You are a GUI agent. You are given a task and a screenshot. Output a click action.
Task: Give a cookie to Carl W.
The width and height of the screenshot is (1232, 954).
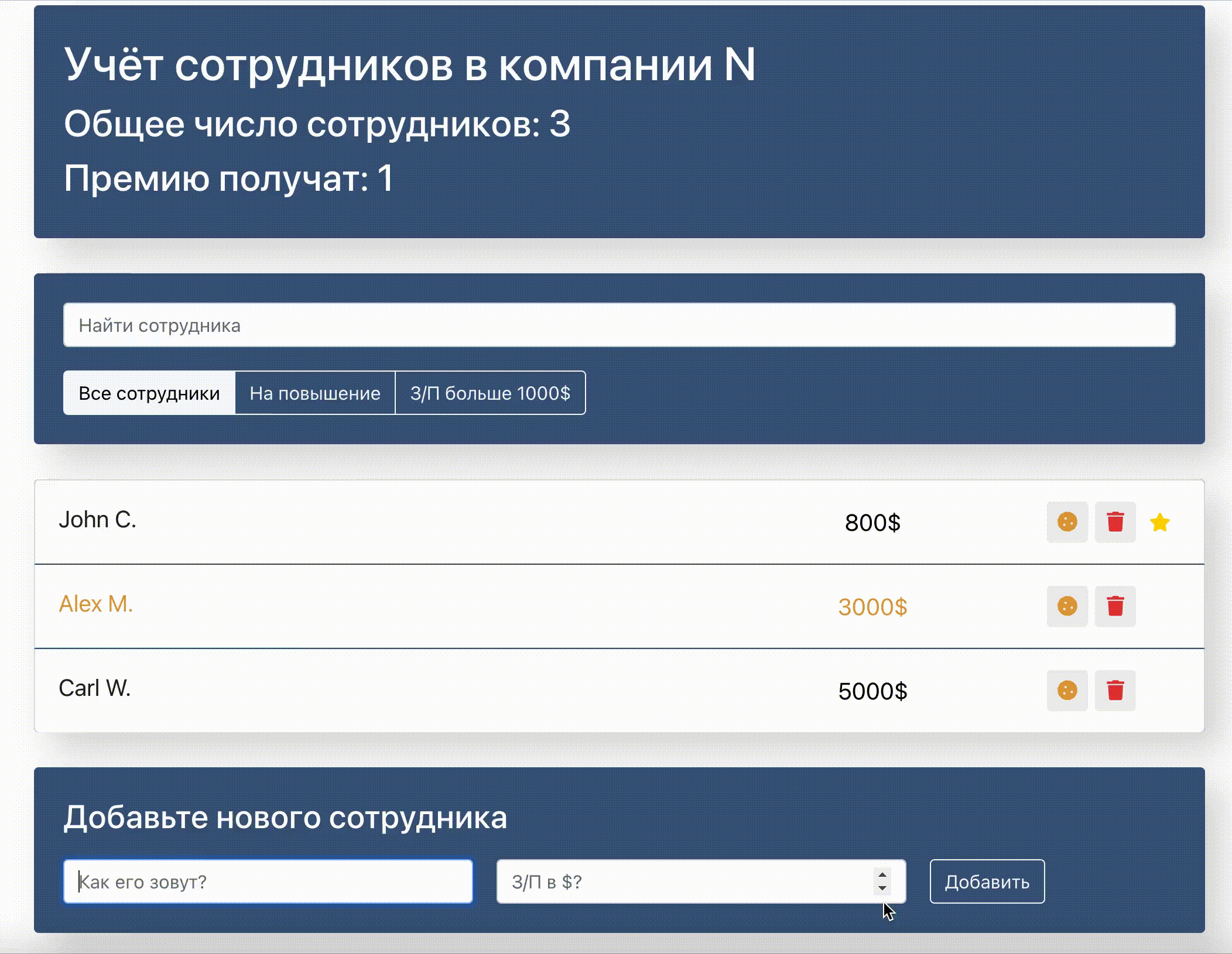(1067, 691)
